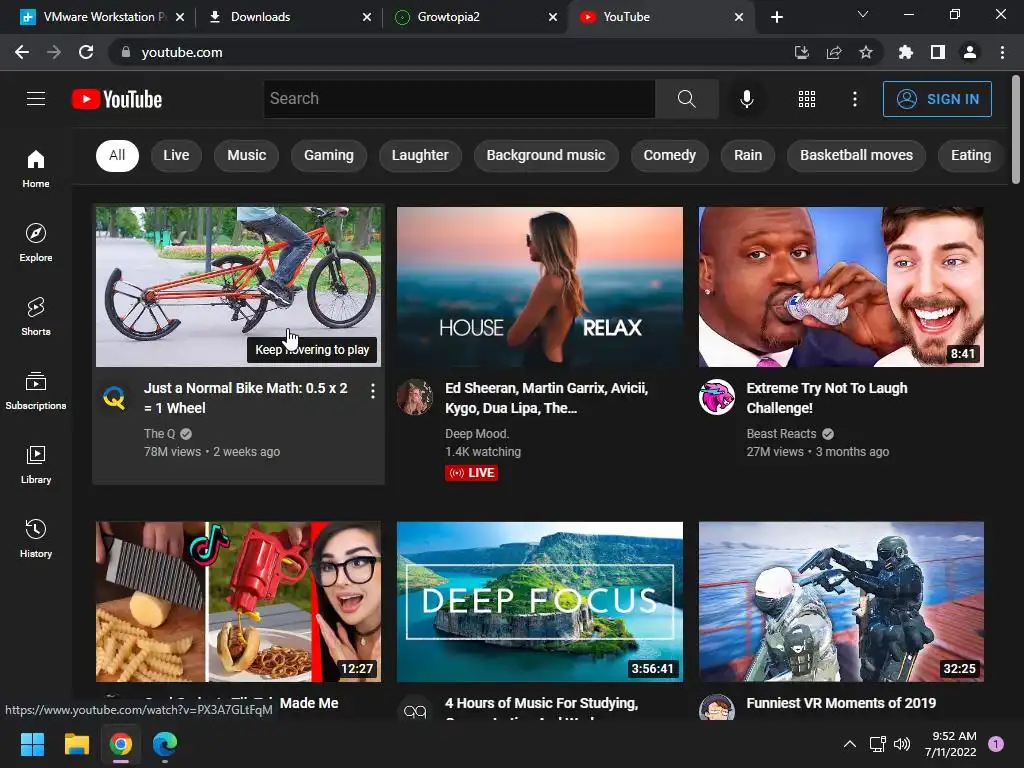Toggle the browser side panel
The image size is (1024, 768).
938,52
